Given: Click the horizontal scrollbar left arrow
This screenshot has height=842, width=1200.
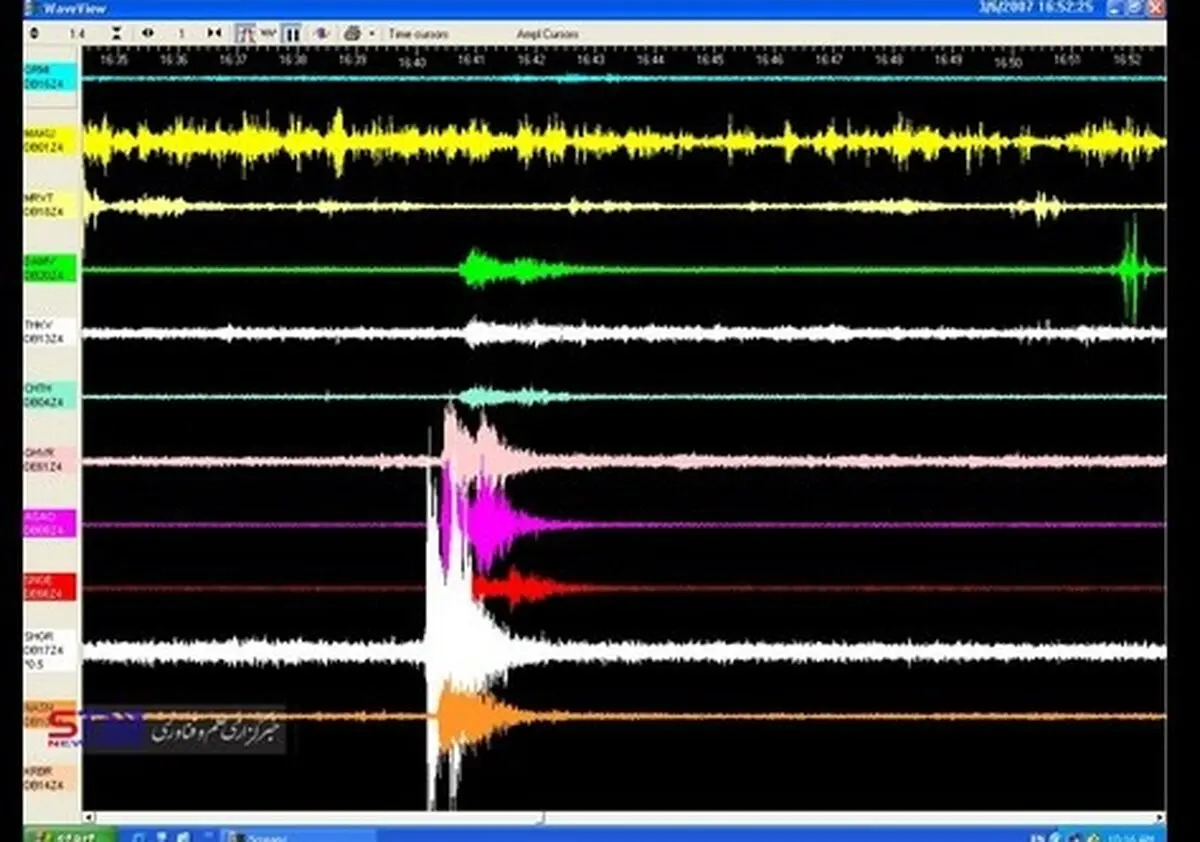Looking at the screenshot, I should click(88, 817).
